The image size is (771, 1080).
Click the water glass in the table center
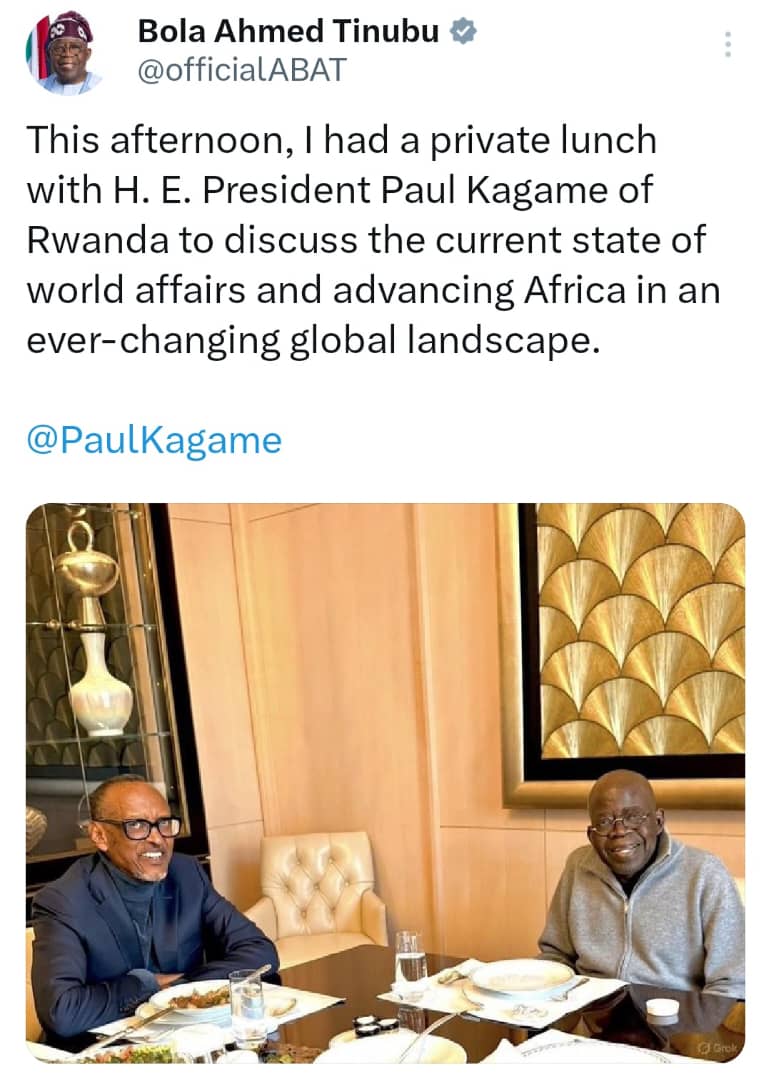[410, 960]
